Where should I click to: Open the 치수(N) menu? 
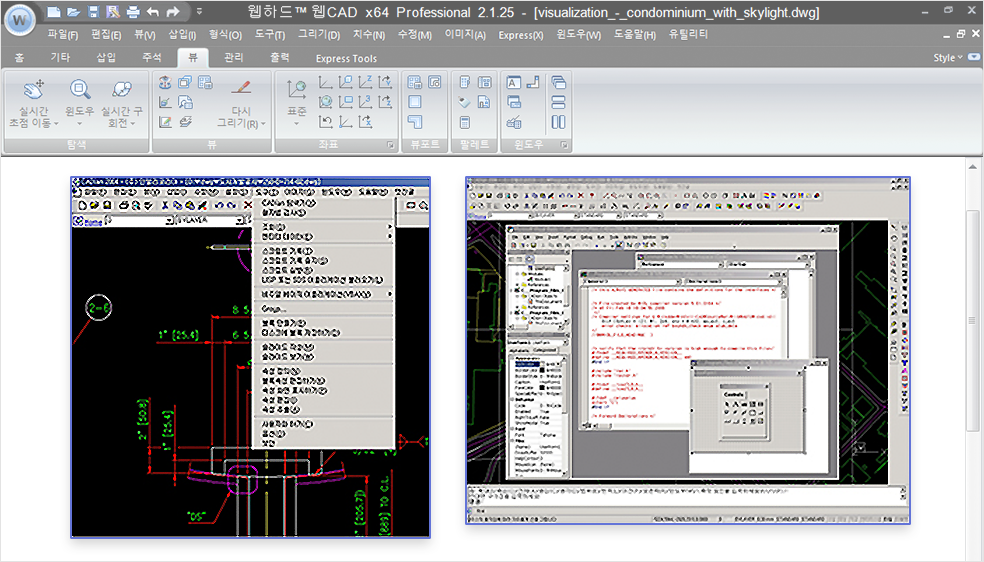(369, 34)
